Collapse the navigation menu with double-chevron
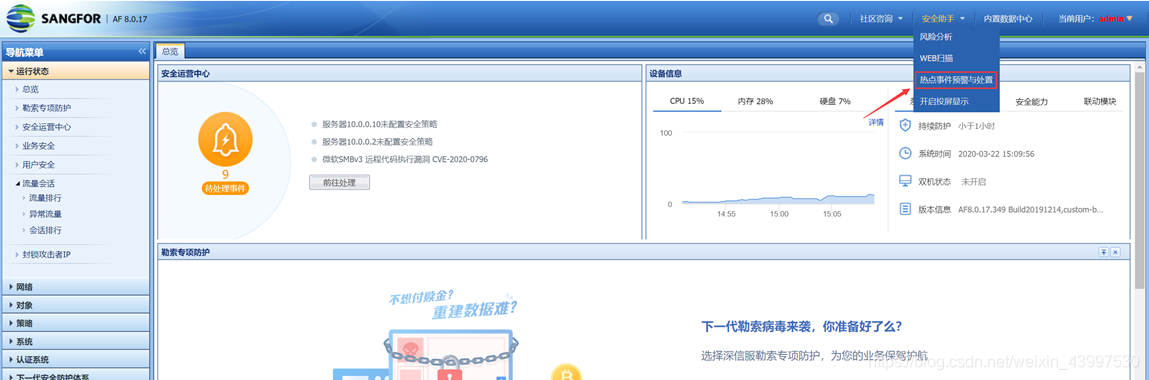The width and height of the screenshot is (1149, 380). [142, 52]
